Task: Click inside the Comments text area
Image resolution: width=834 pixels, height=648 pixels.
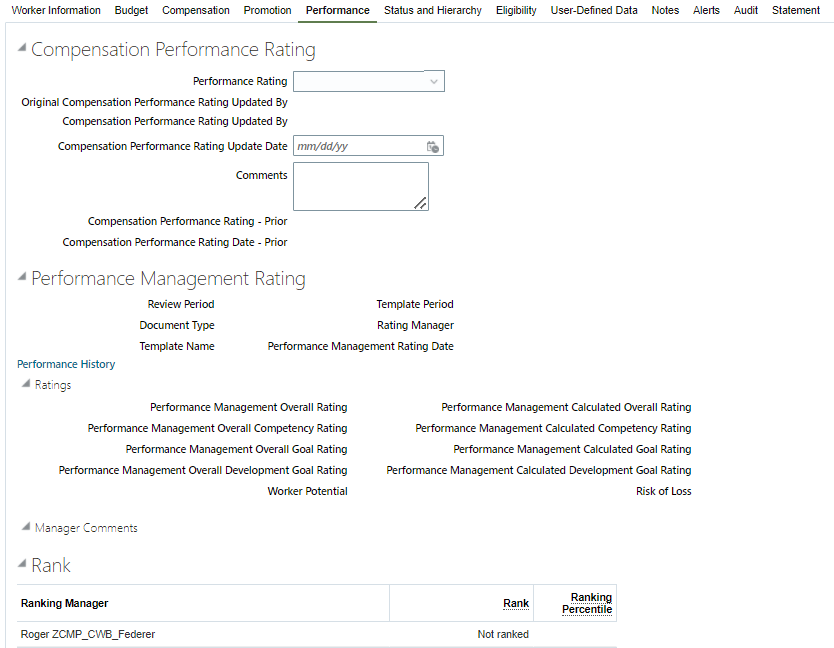Action: [x=361, y=186]
